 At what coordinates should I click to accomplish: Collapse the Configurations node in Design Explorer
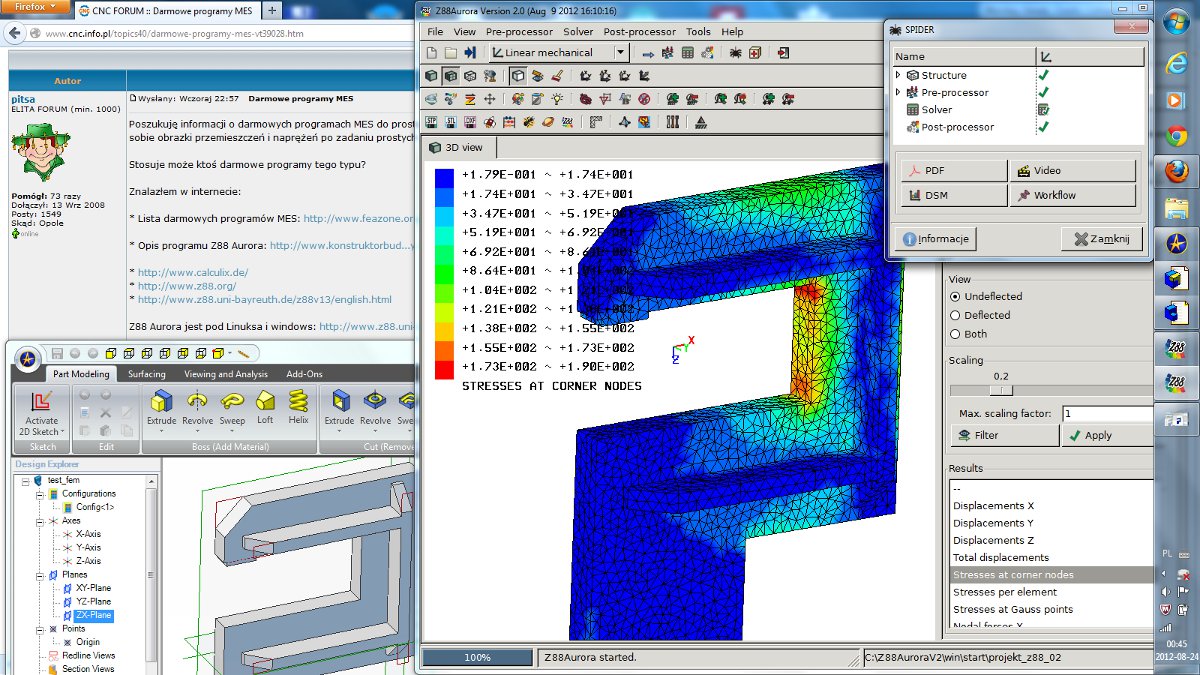(x=41, y=494)
